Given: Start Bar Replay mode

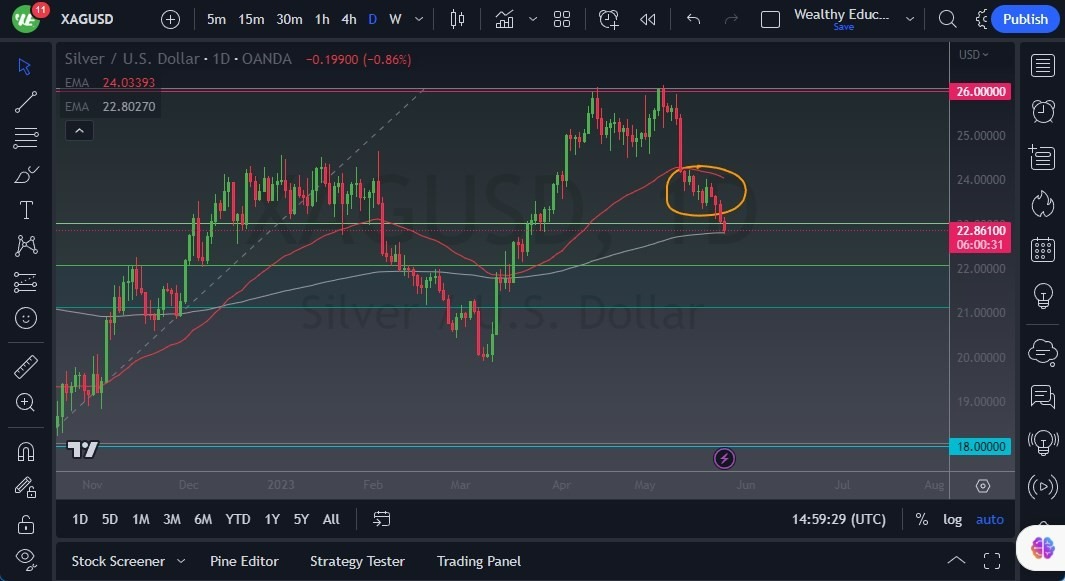Looking at the screenshot, I should pyautogui.click(x=648, y=19).
